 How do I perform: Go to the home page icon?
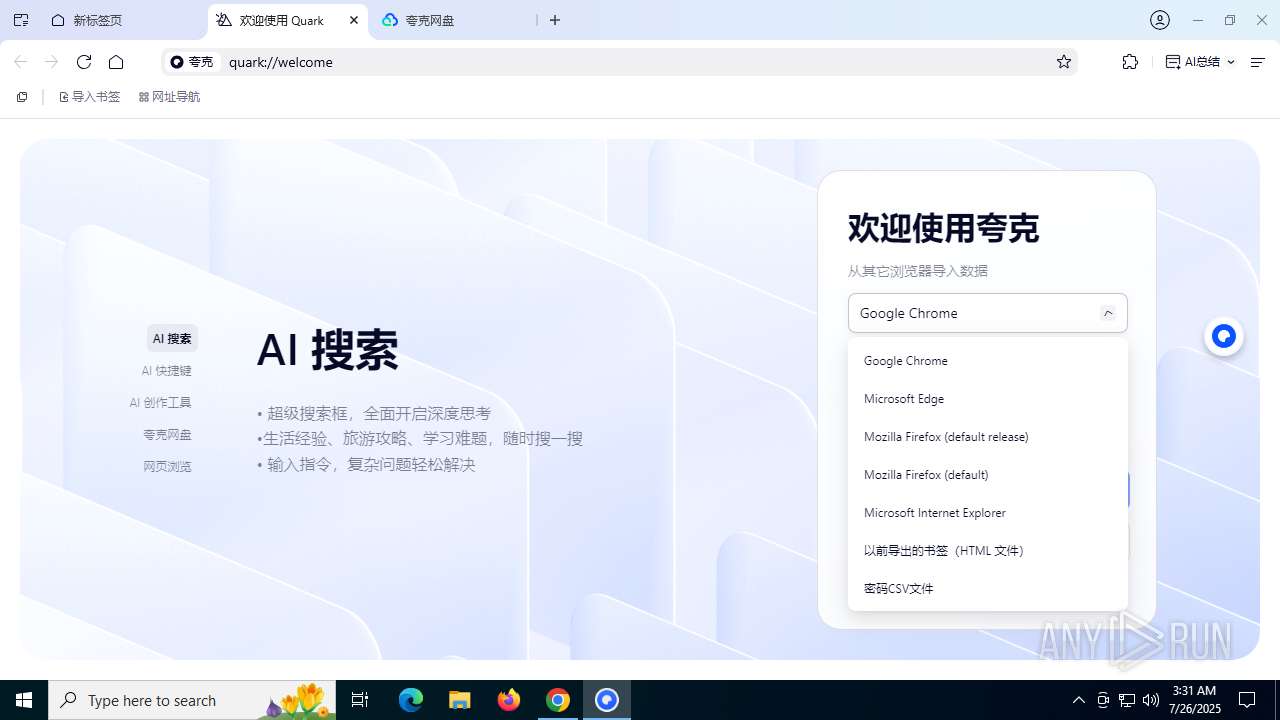coord(116,62)
